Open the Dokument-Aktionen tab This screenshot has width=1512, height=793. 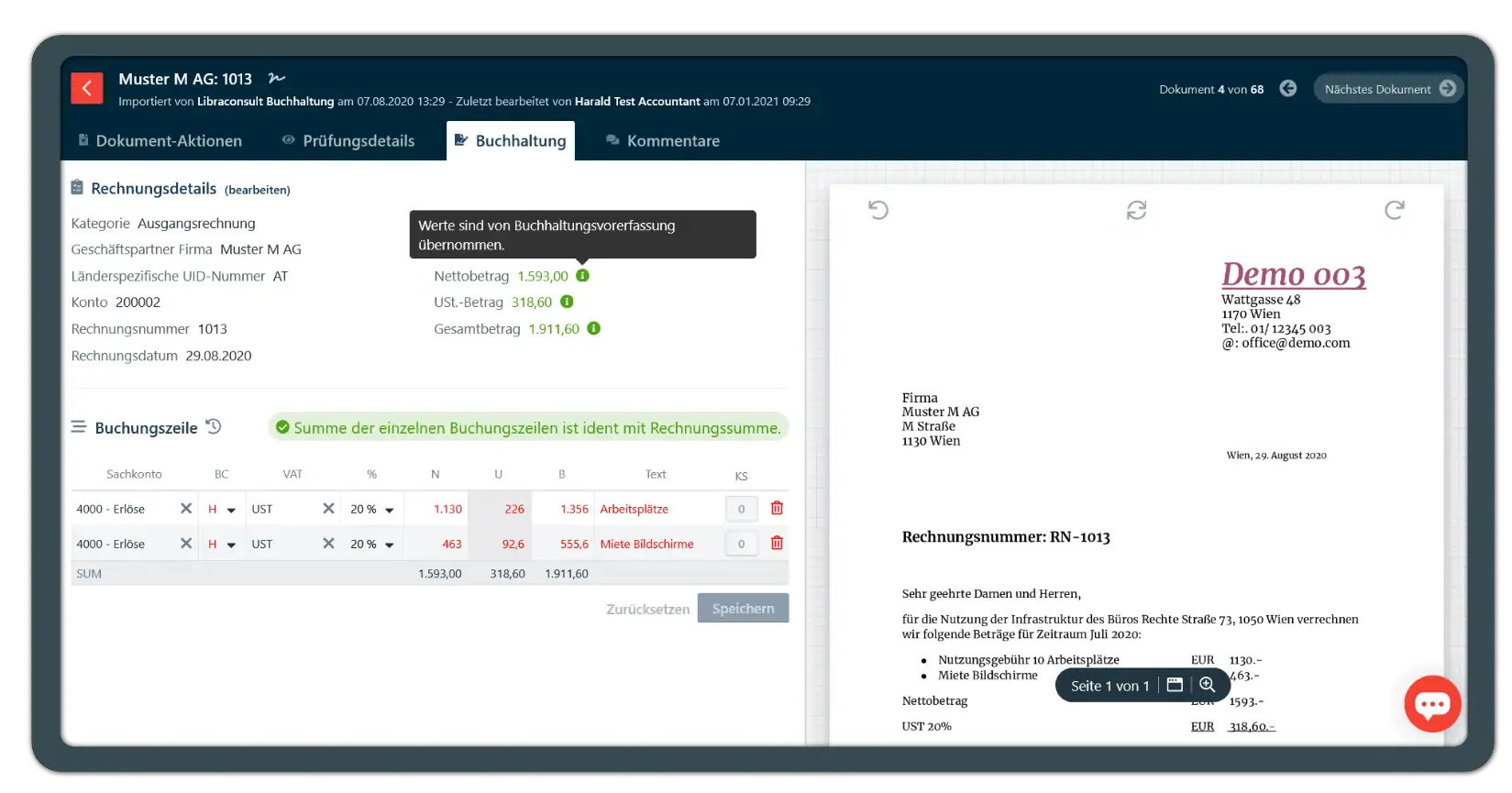tap(160, 141)
